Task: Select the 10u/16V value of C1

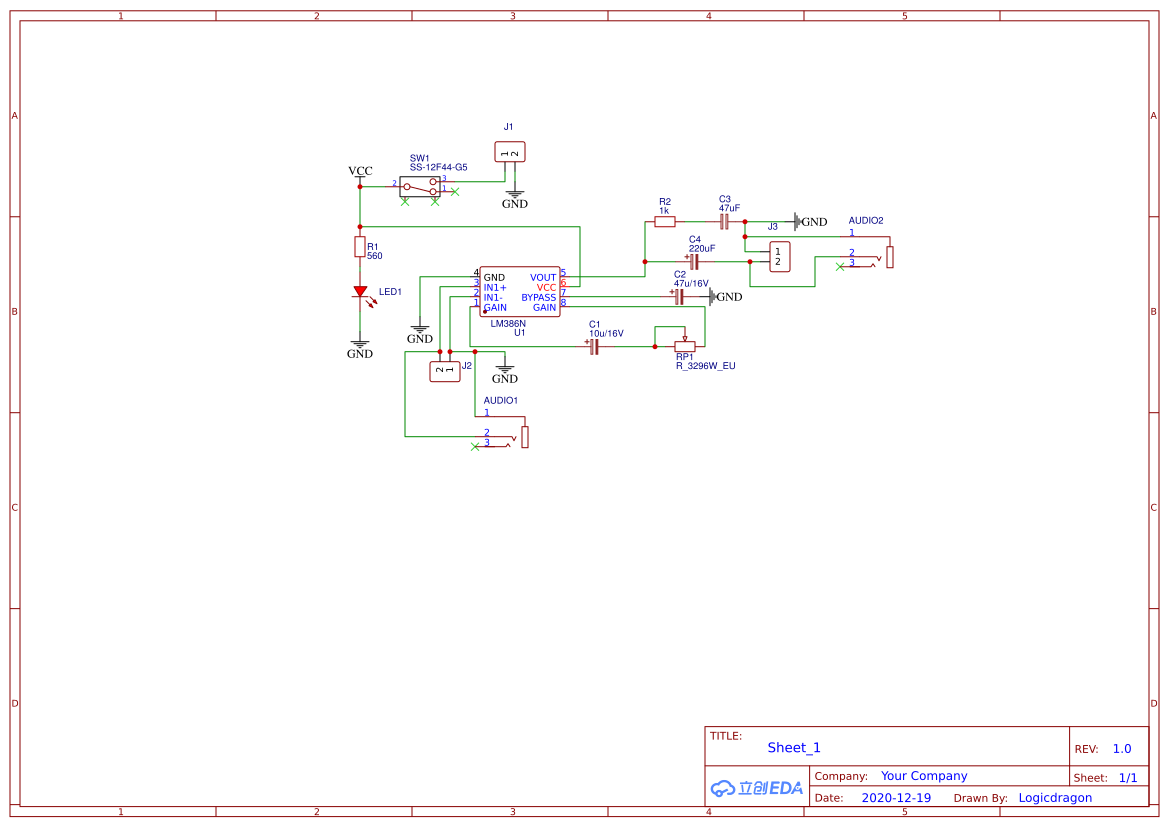Action: (x=606, y=333)
